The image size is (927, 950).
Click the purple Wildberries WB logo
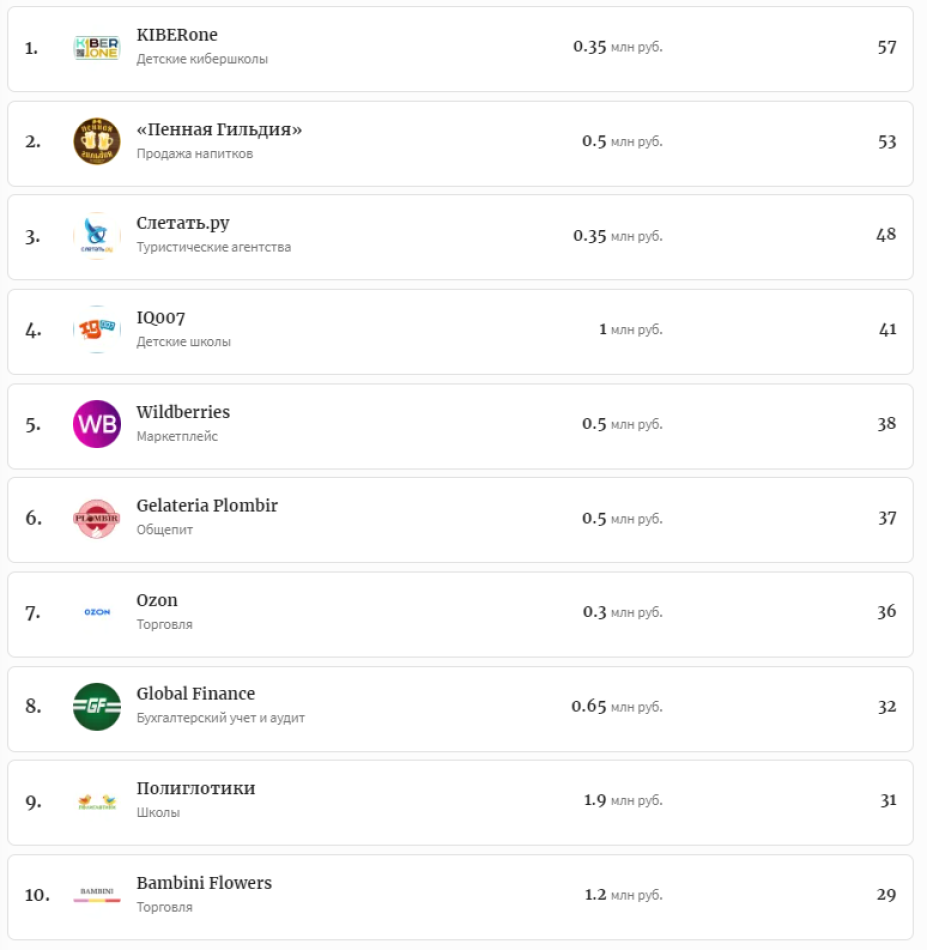pyautogui.click(x=97, y=424)
